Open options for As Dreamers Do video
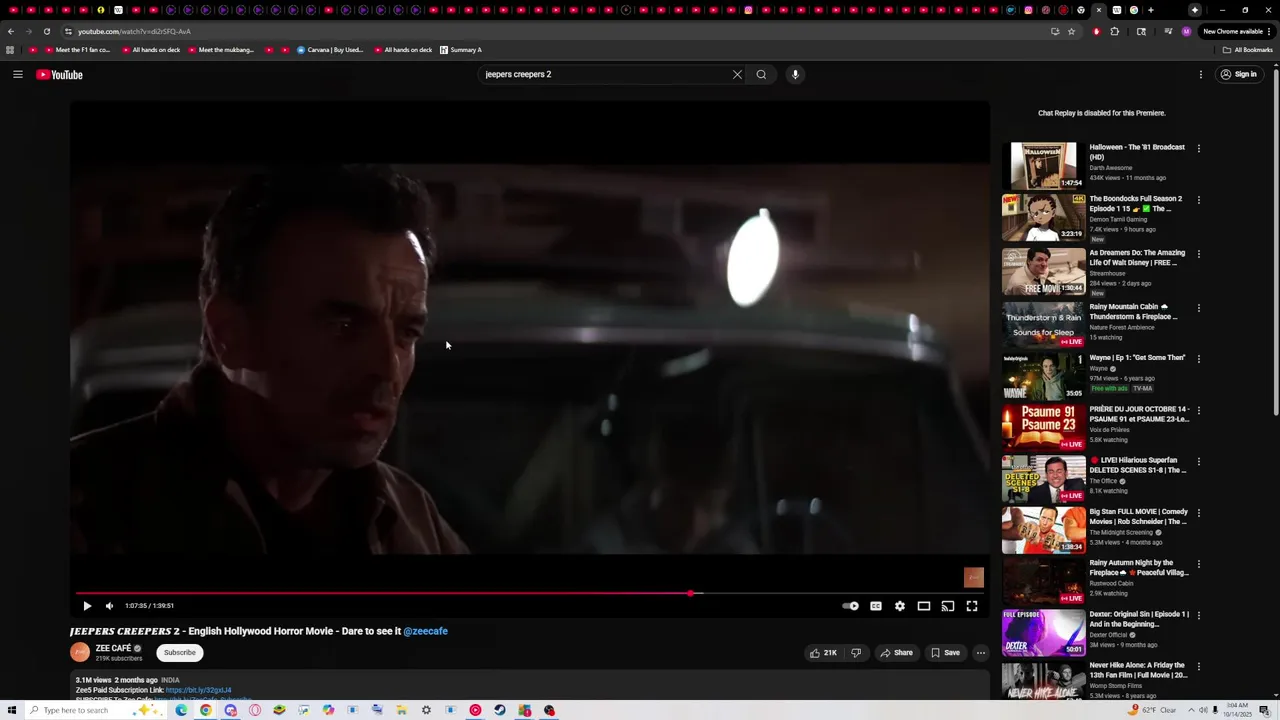This screenshot has width=1280, height=720. coord(1199,254)
